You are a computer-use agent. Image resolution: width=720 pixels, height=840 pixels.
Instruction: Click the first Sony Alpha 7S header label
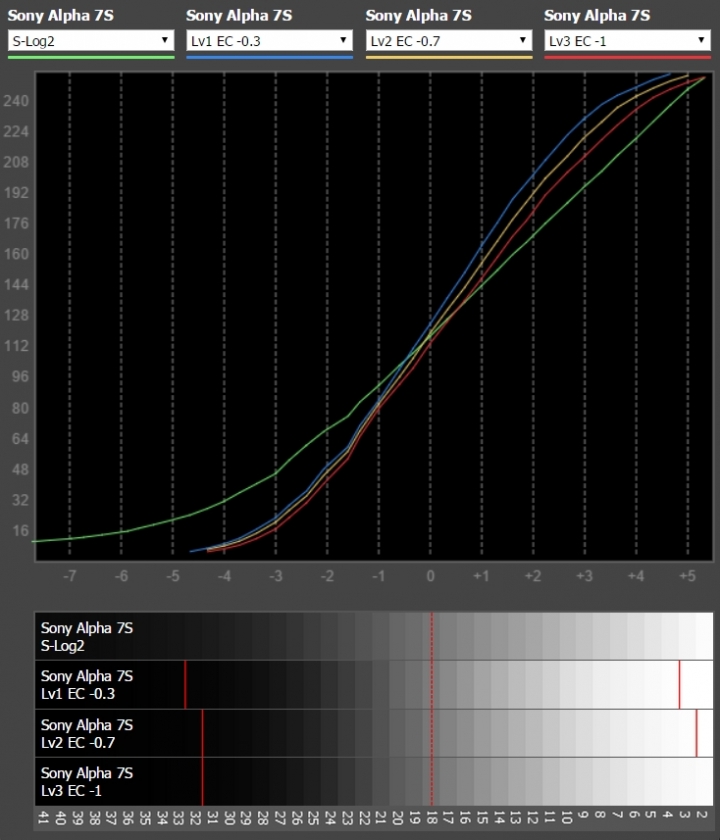(61, 16)
